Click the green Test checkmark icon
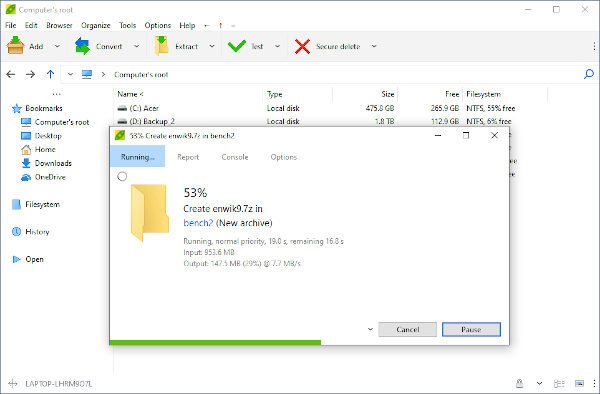 point(237,46)
